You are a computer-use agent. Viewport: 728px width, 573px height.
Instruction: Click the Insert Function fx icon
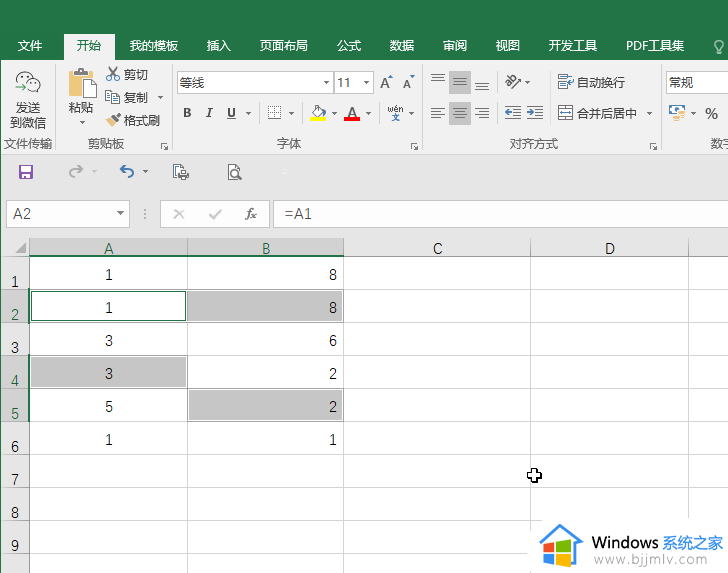coord(251,214)
